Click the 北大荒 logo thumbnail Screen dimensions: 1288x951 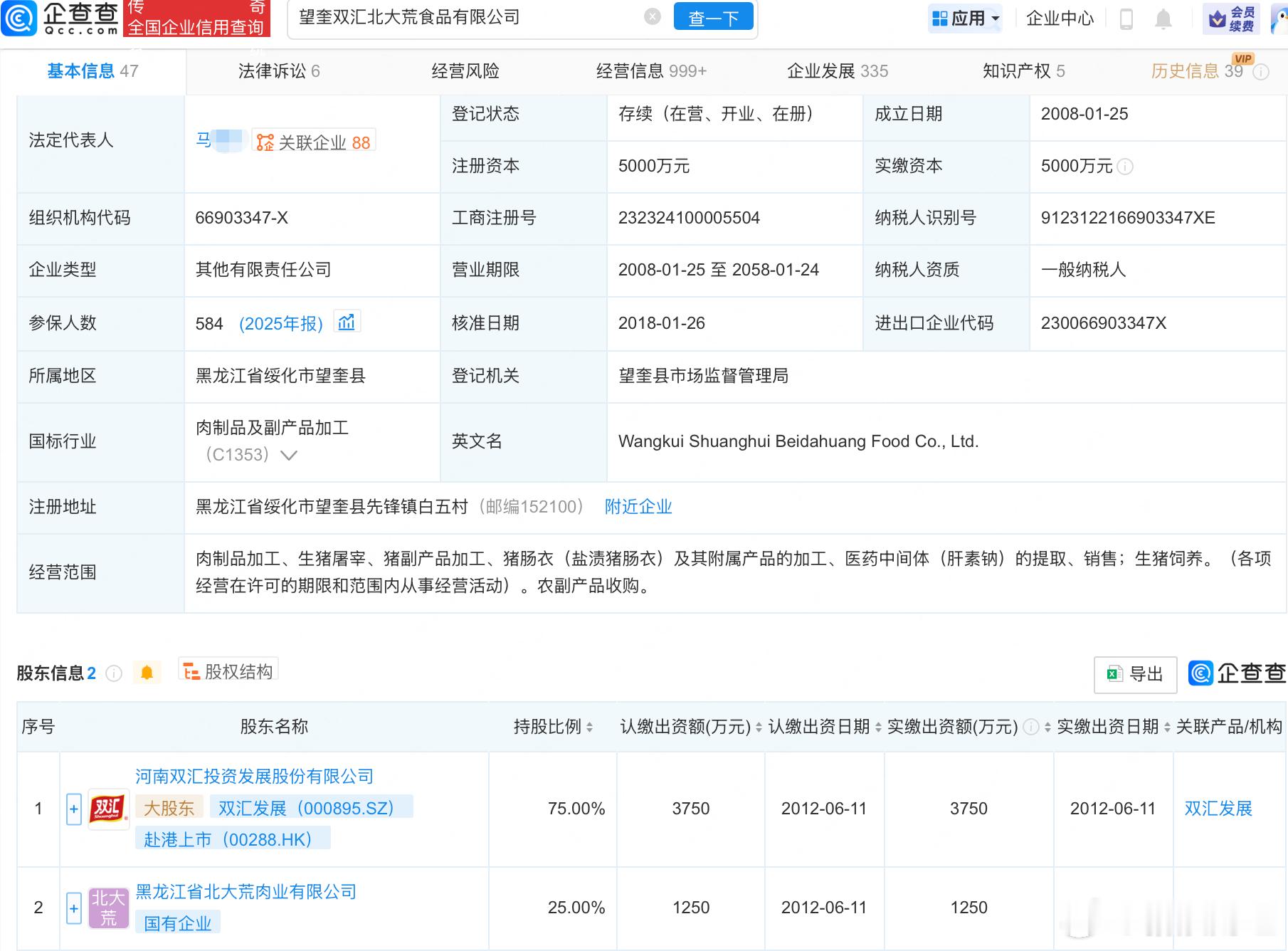[108, 908]
